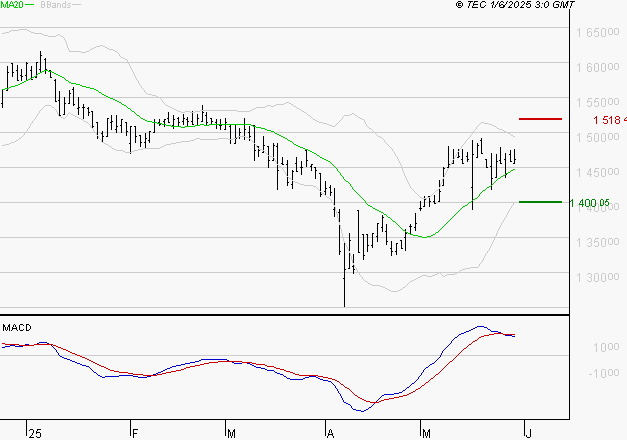This screenshot has height=440, width=627.
Task: Click the BBands legend label
Action: [x=55, y=6]
